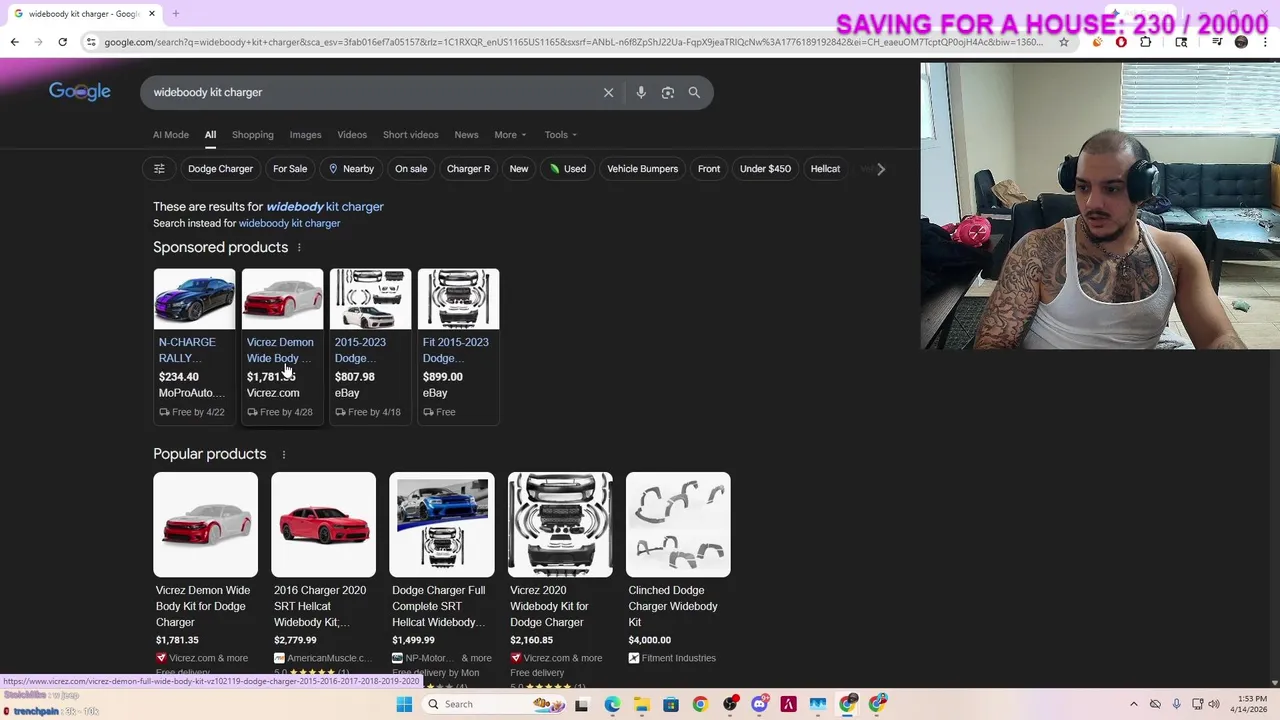The width and height of the screenshot is (1280, 720).
Task: Switch to Videos results tab
Action: [x=352, y=135]
